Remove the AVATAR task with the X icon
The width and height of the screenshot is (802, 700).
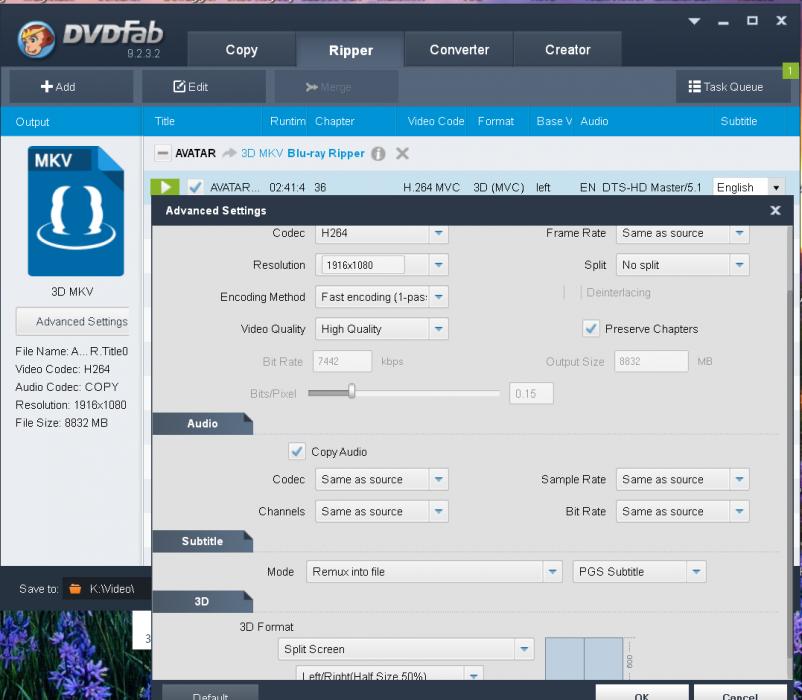point(402,154)
